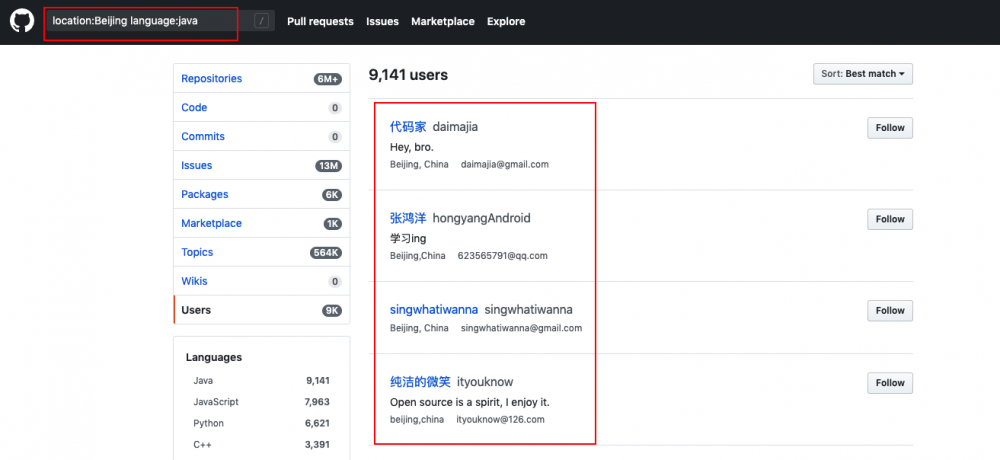Click the daimajia username text
This screenshot has height=460, width=1000.
(x=455, y=127)
